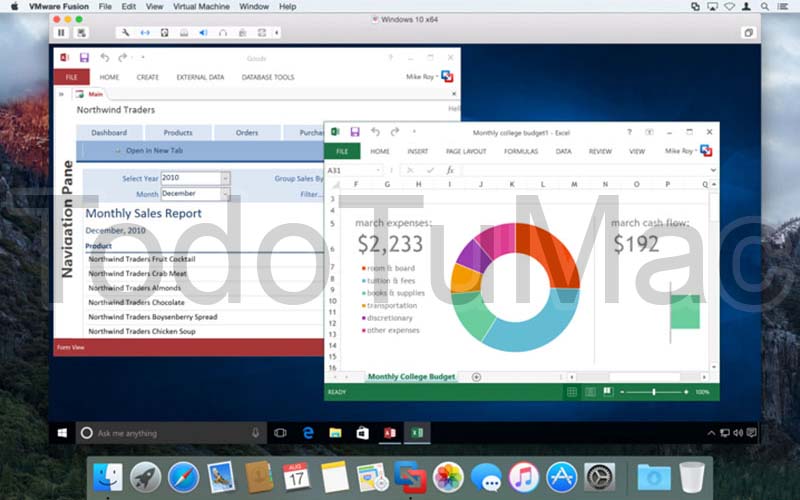Redo in the Access quick access toolbar

pos(122,58)
